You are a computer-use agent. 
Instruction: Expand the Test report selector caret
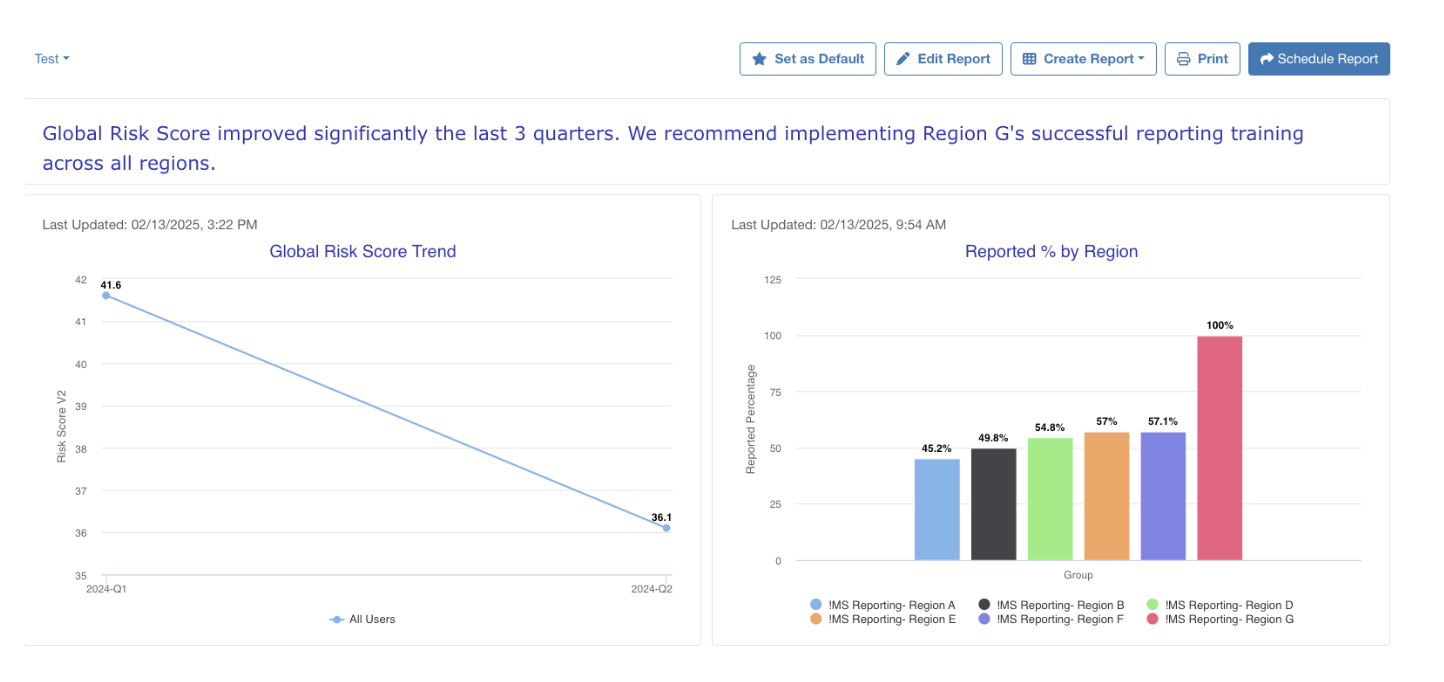click(67, 58)
